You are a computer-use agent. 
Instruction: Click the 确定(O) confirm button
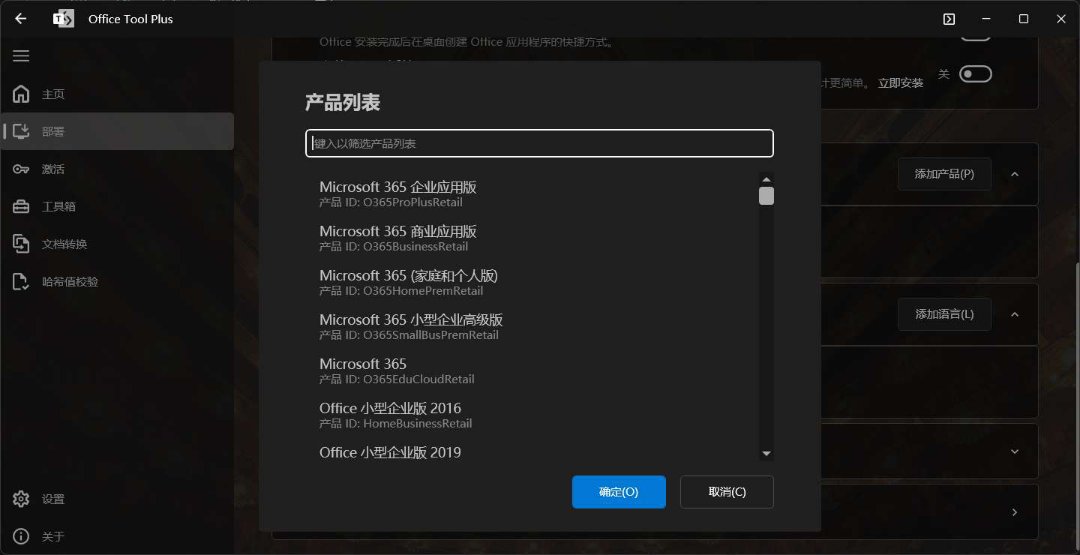618,492
